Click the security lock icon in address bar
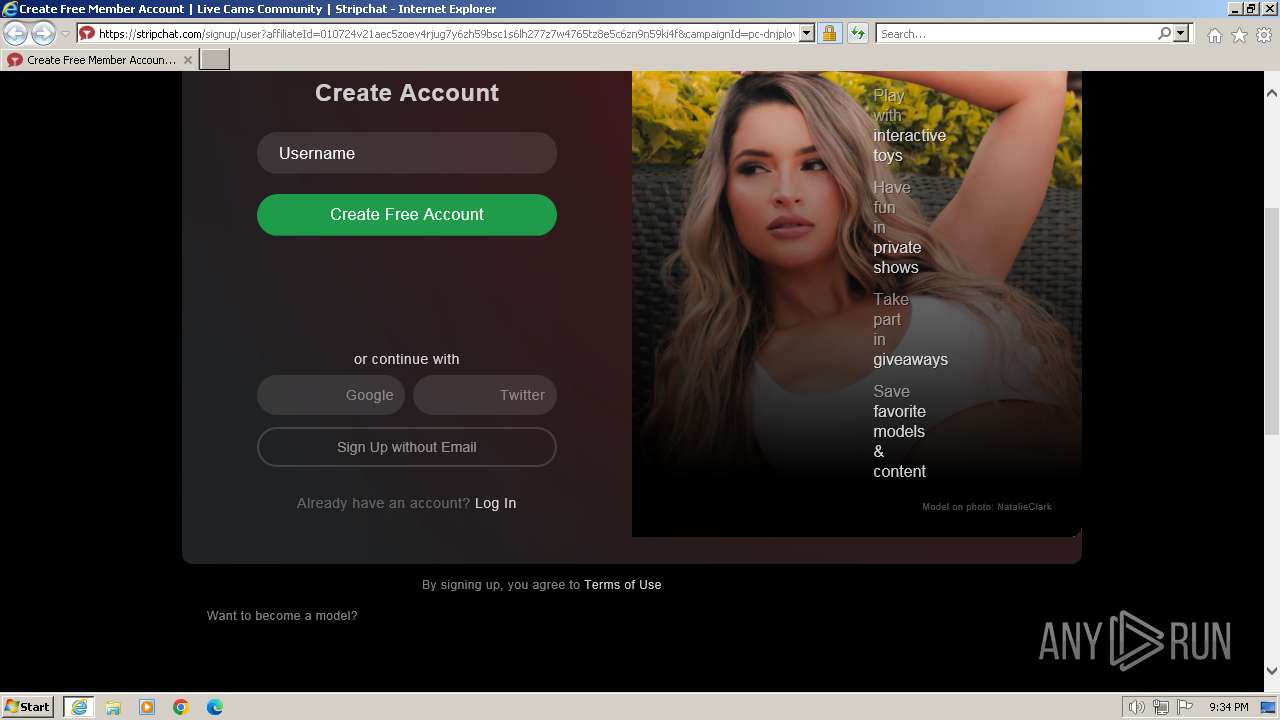 (829, 33)
